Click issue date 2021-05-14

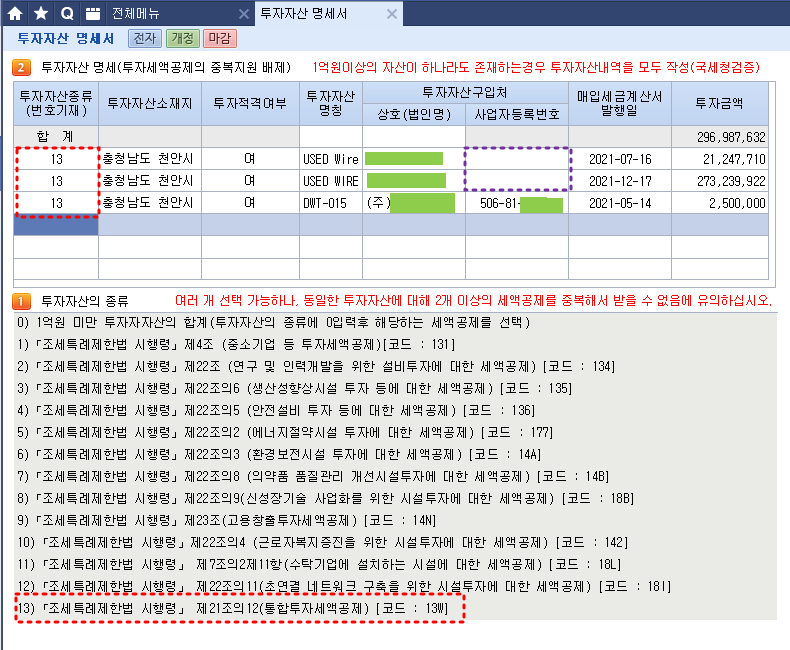pos(620,203)
